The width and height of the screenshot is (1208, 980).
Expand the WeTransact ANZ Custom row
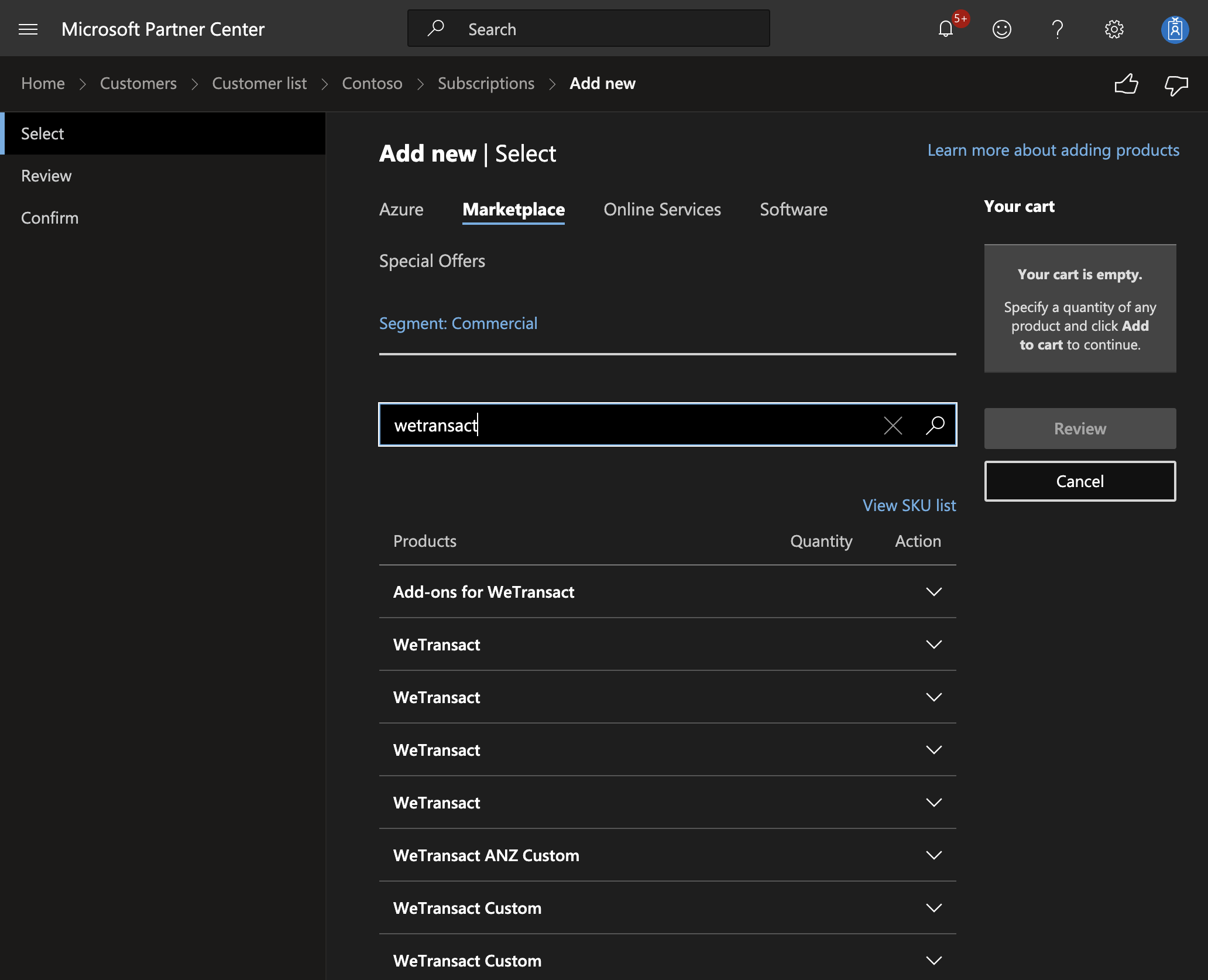tap(668, 855)
